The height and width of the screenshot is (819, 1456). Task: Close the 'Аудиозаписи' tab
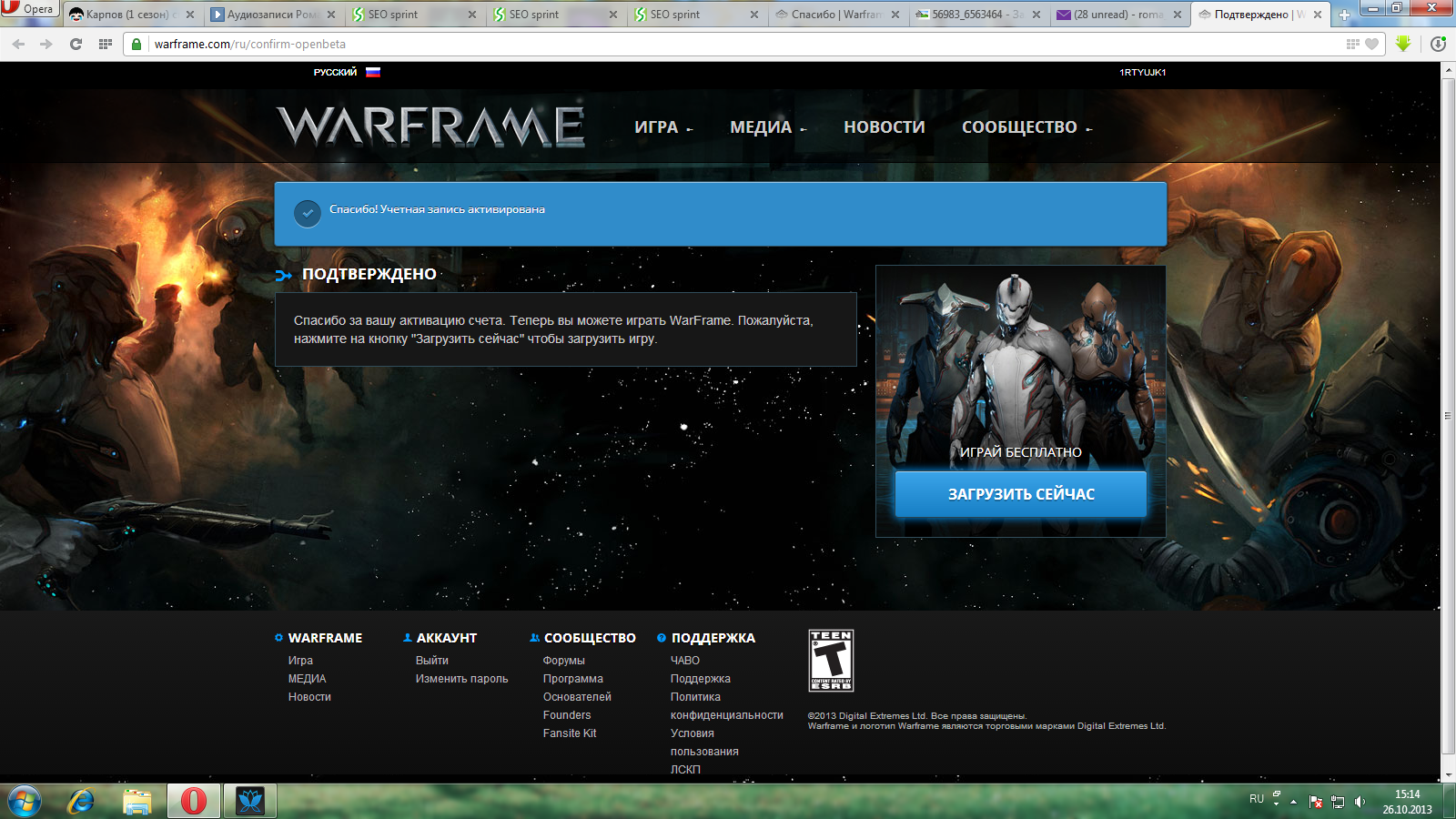(x=331, y=15)
